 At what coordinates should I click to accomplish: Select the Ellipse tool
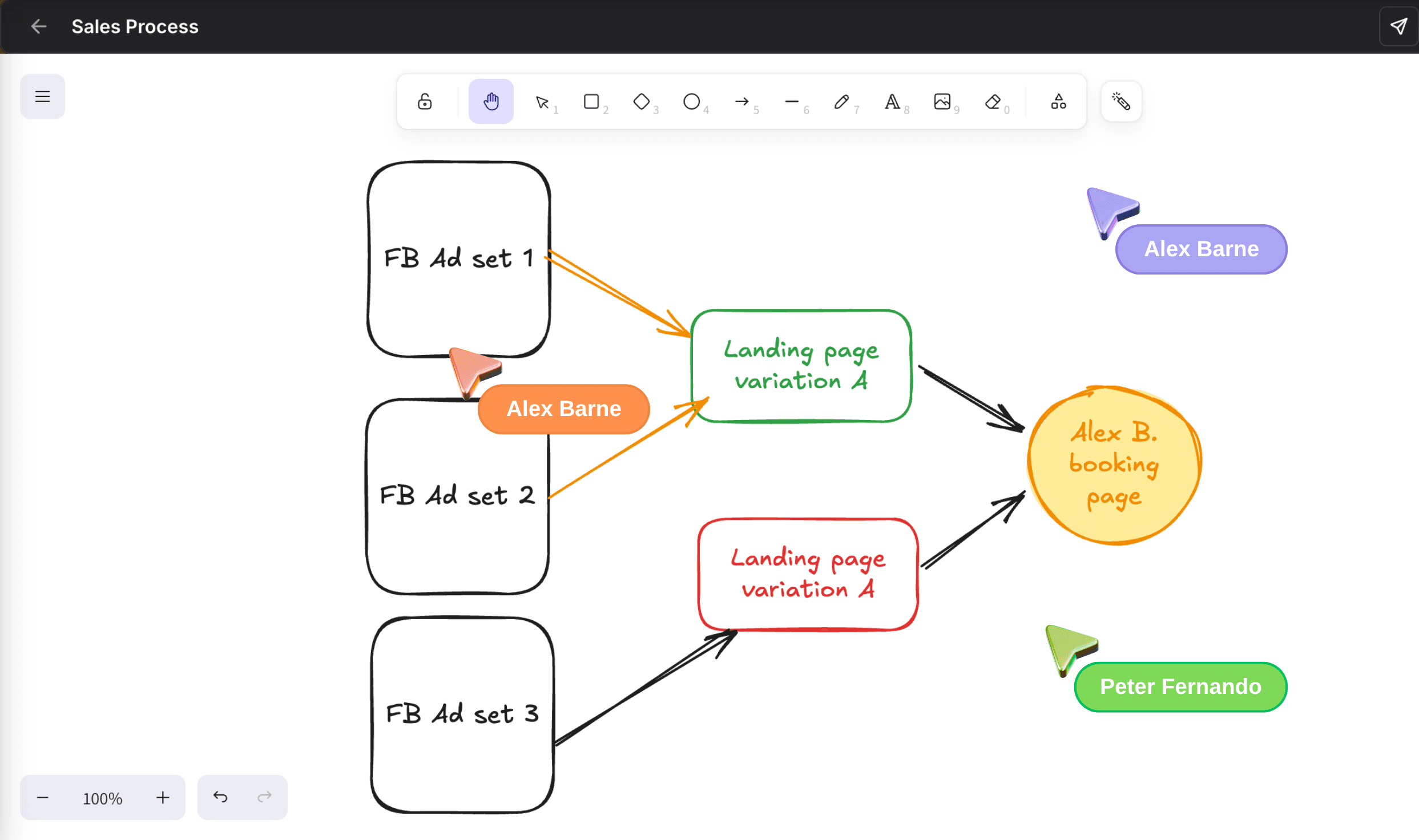pyautogui.click(x=691, y=102)
